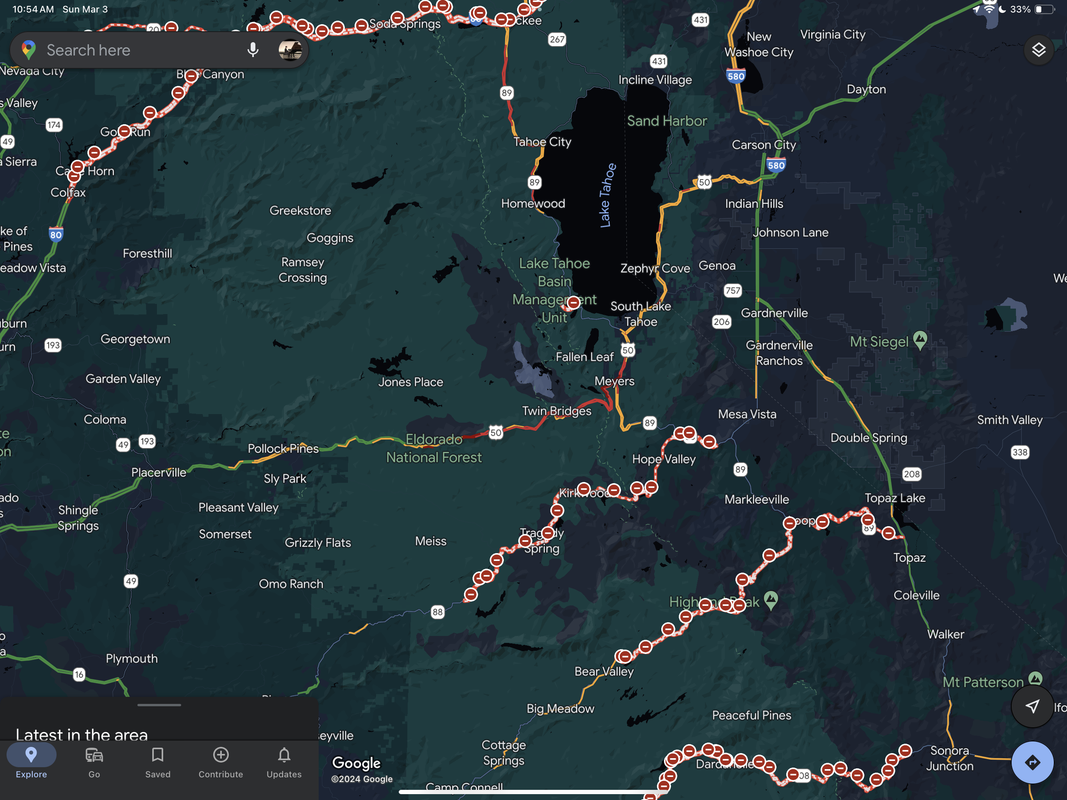
Task: Tap the Search here field
Action: click(159, 50)
